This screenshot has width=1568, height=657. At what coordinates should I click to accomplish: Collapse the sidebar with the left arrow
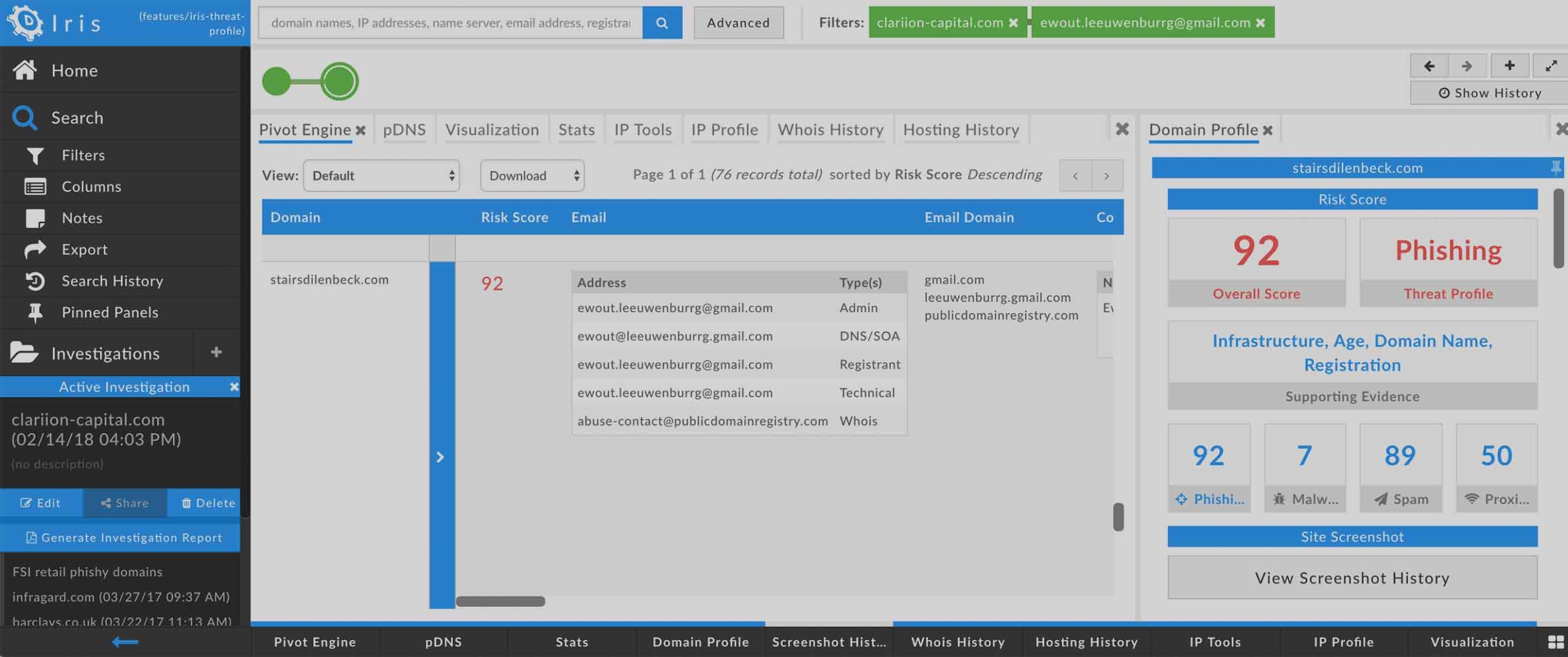tap(125, 642)
